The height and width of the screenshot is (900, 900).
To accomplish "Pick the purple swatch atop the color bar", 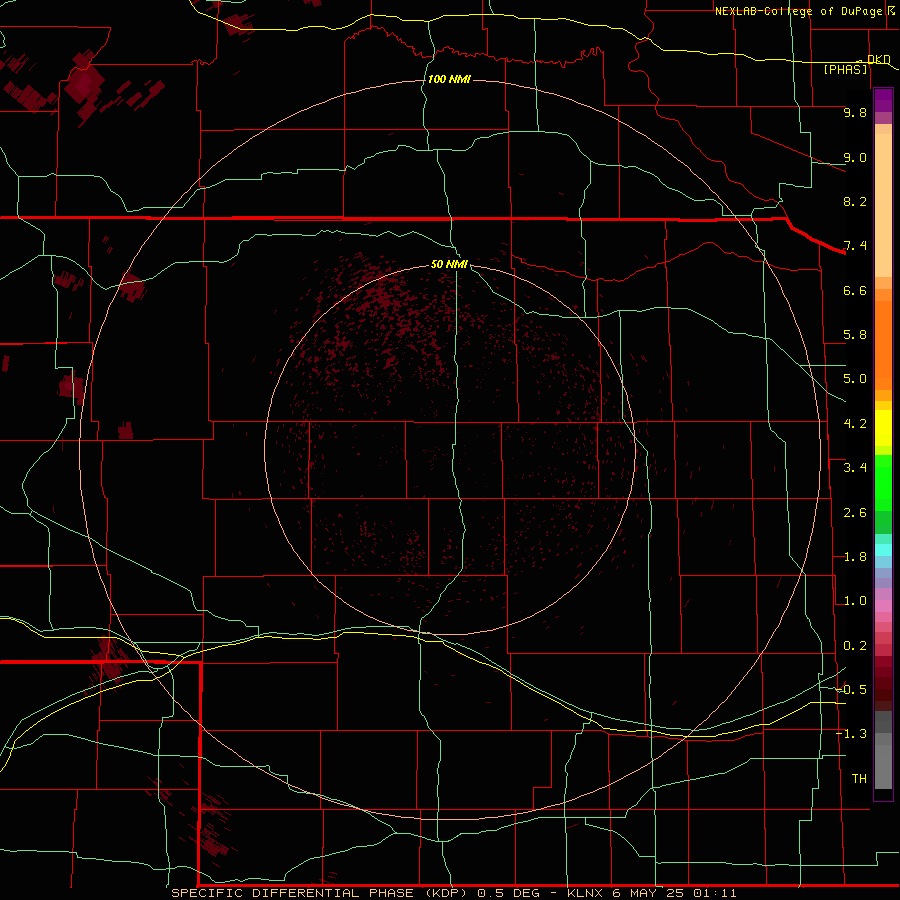I will point(883,100).
